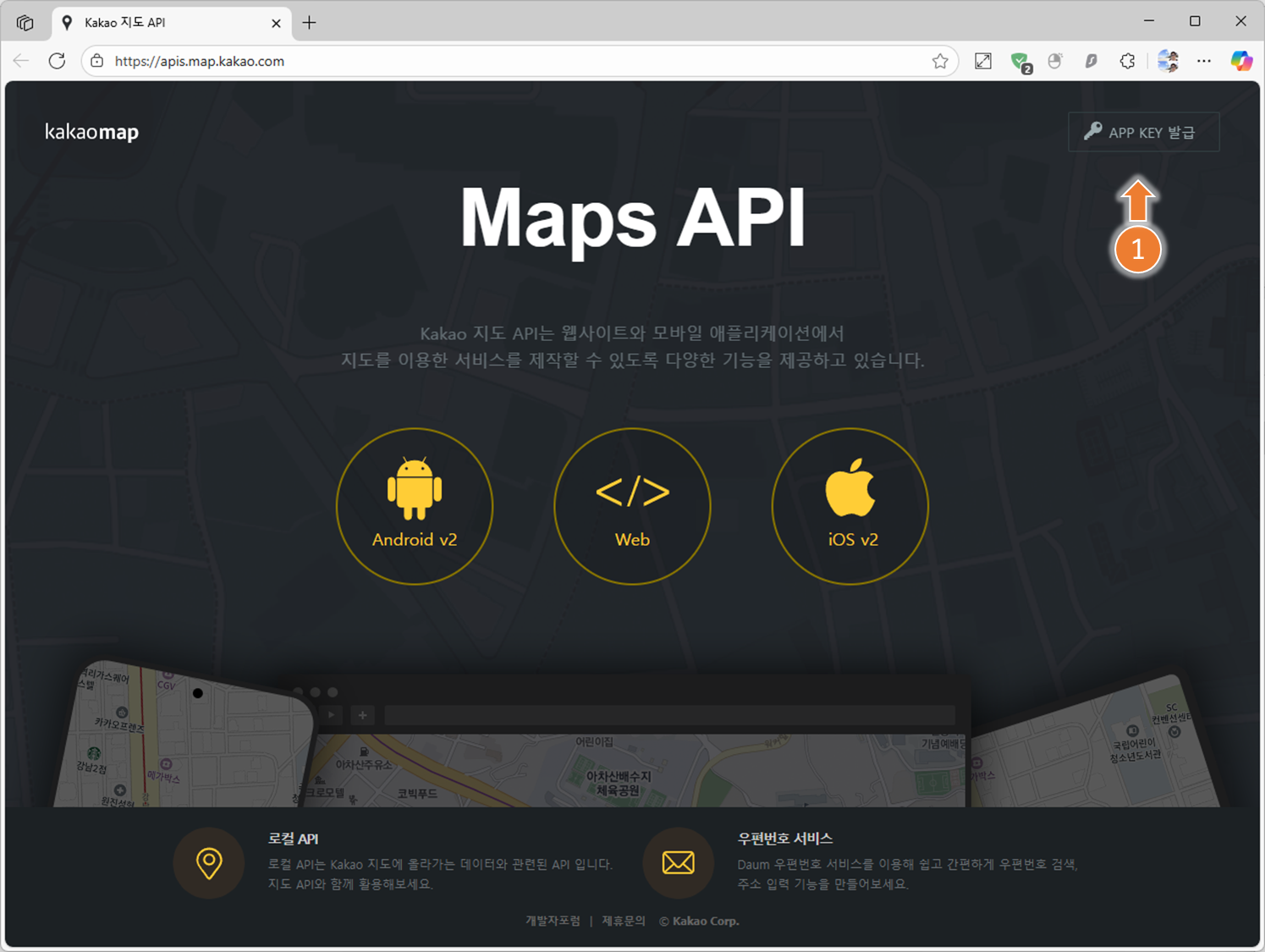Click the gray round extension icon
The height and width of the screenshot is (952, 1265).
[1055, 61]
